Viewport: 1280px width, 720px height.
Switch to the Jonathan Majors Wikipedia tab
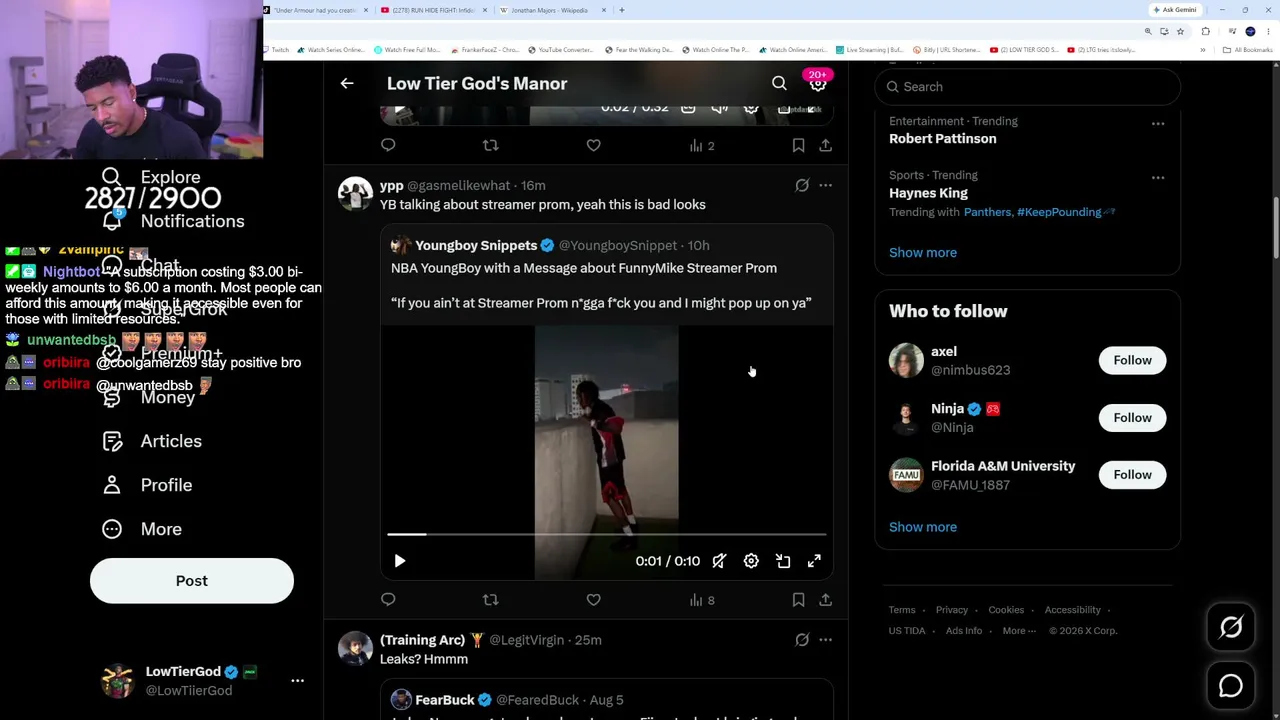[x=549, y=10]
